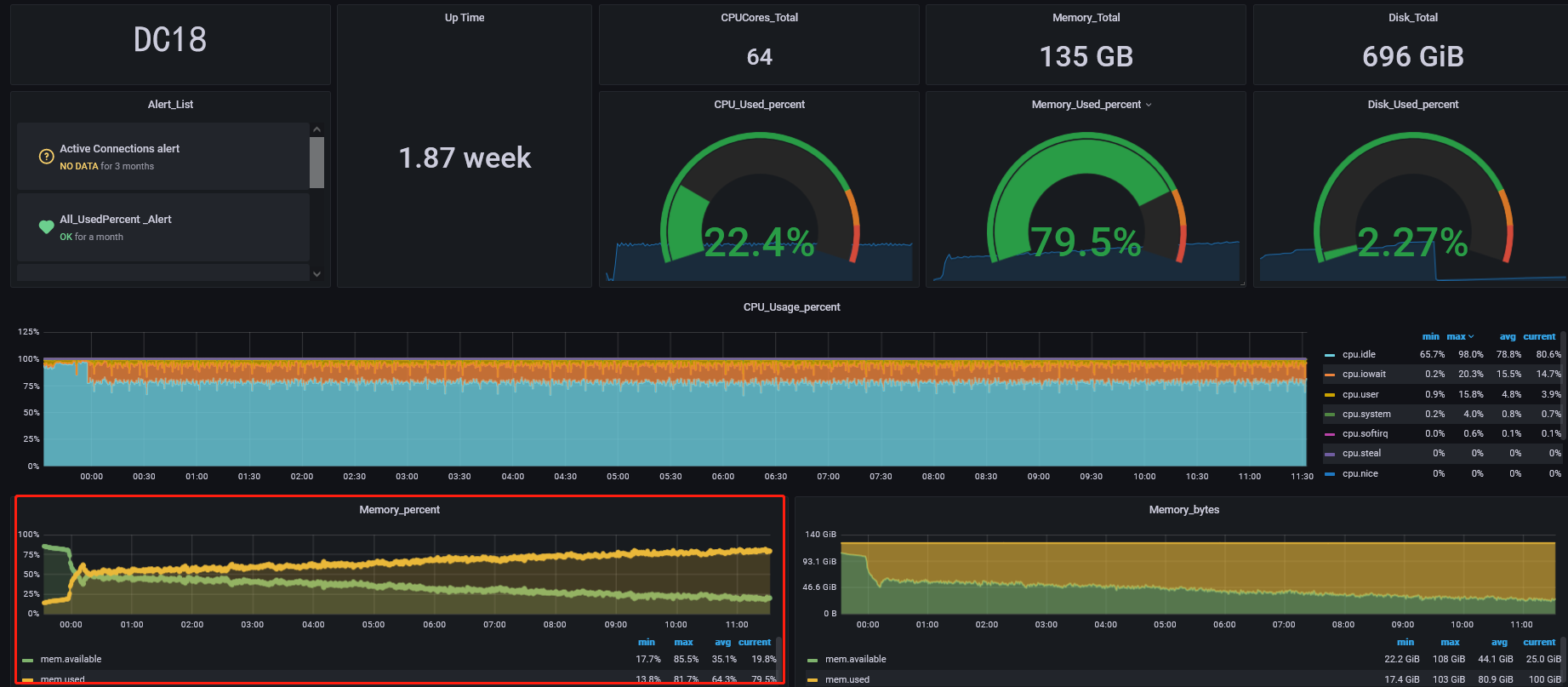Click max column sort chevron in CPU legend
Screen dimensions: 1568x687
(x=1471, y=337)
